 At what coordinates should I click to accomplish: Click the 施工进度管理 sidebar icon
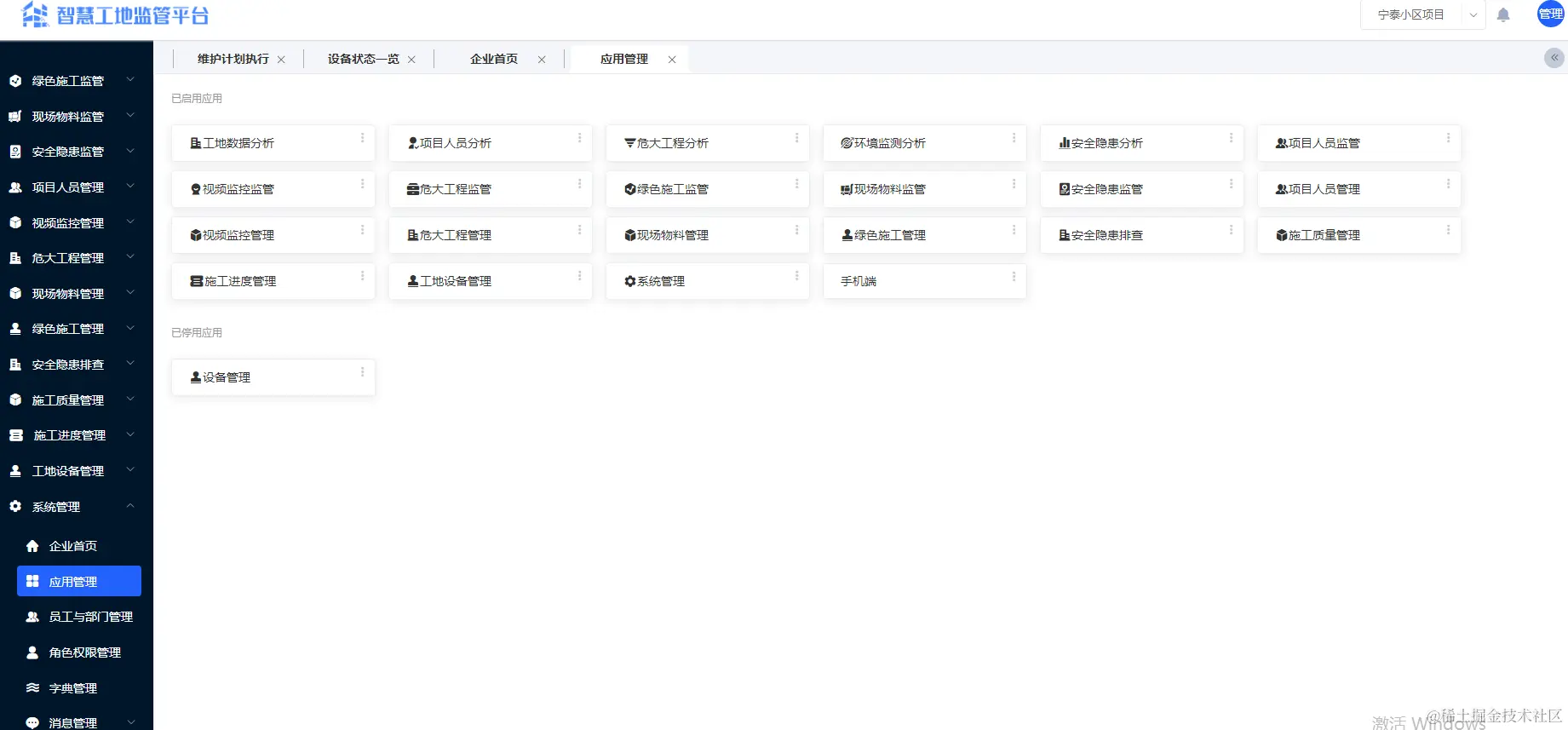point(15,435)
